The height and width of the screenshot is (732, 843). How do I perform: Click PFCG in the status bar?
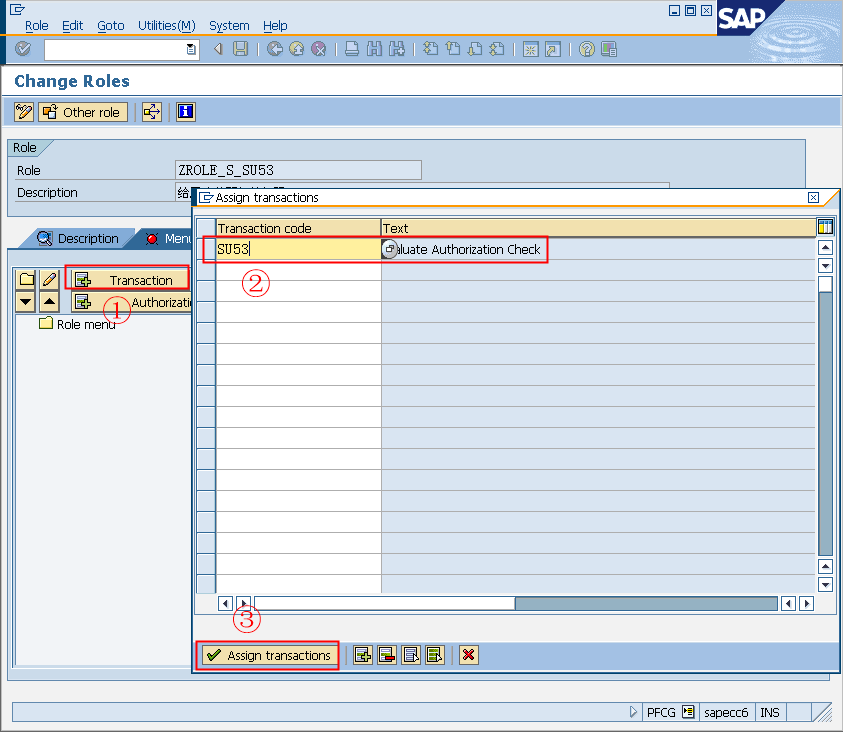(x=661, y=712)
